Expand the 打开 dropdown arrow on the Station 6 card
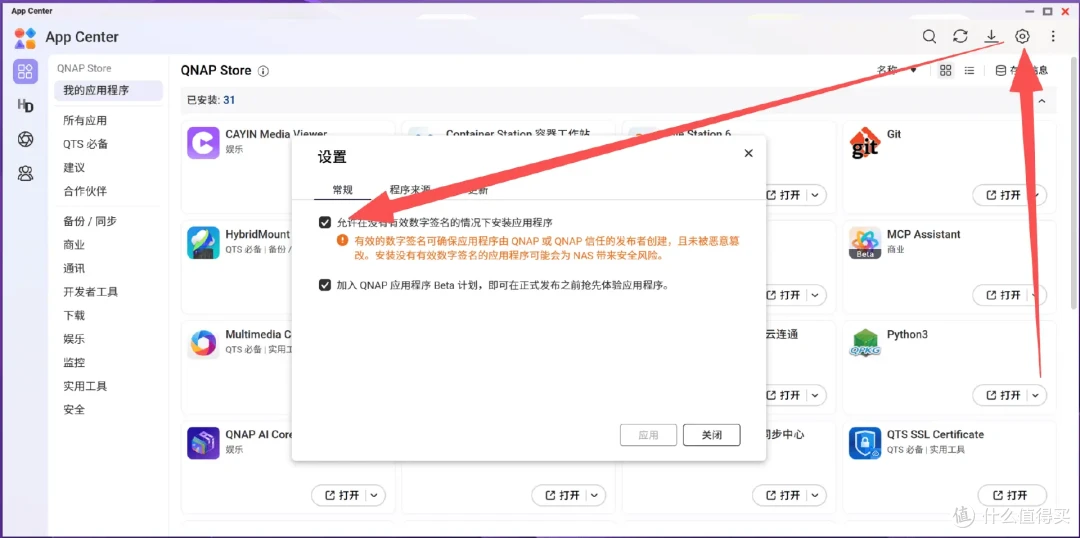1080x538 pixels. click(815, 195)
